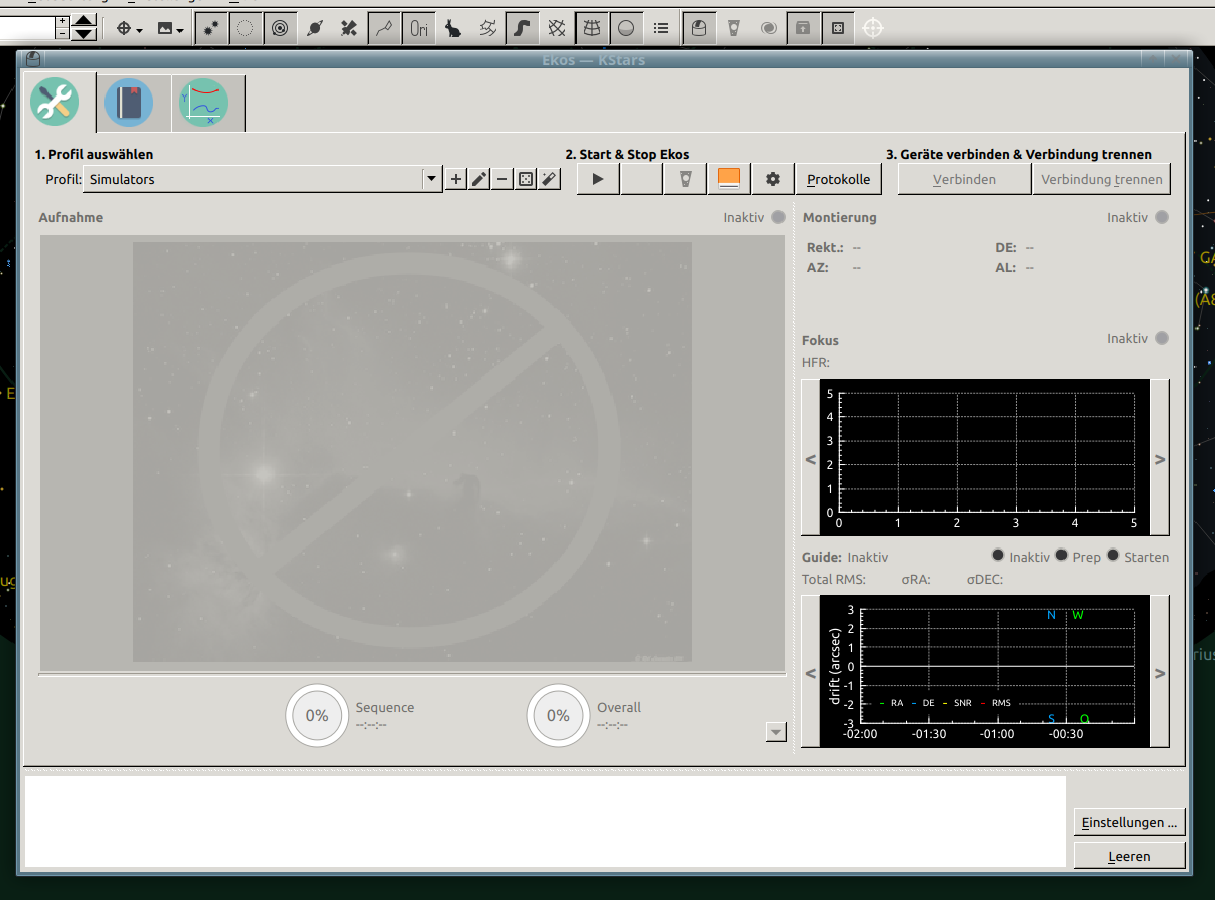
Task: Toggle constellation boundaries icon in KStars toolbar
Action: coord(488,28)
